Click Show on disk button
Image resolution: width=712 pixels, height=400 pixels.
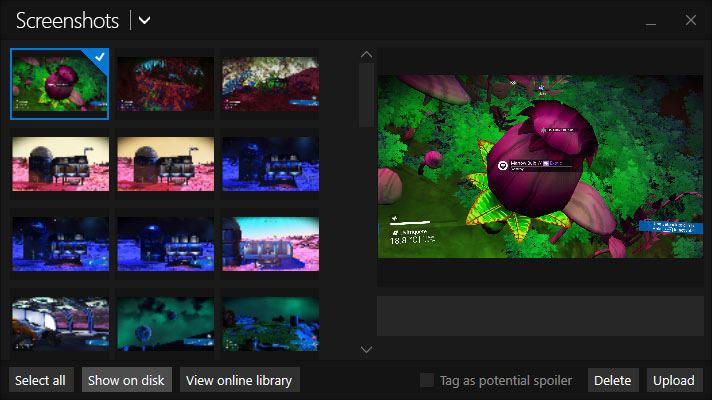(126, 380)
